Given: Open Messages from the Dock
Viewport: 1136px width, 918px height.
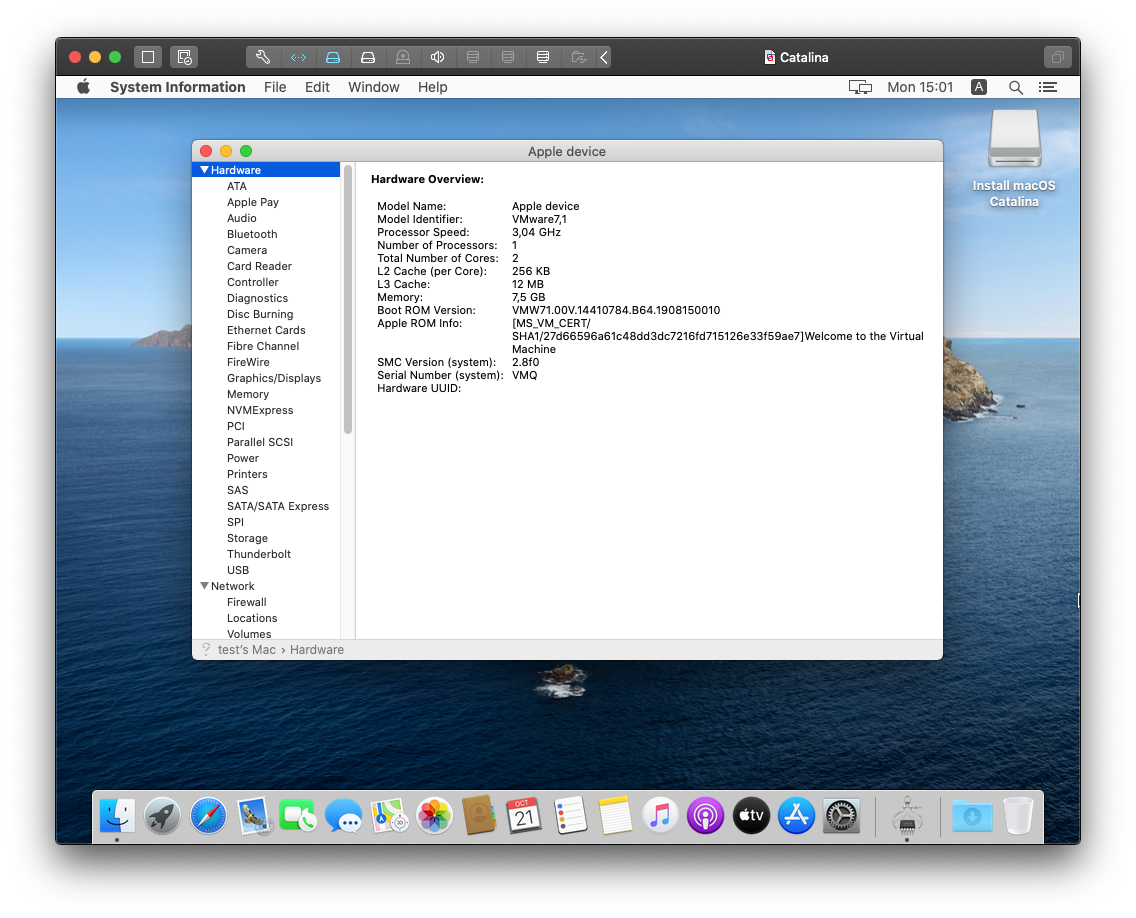Looking at the screenshot, I should pyautogui.click(x=343, y=817).
